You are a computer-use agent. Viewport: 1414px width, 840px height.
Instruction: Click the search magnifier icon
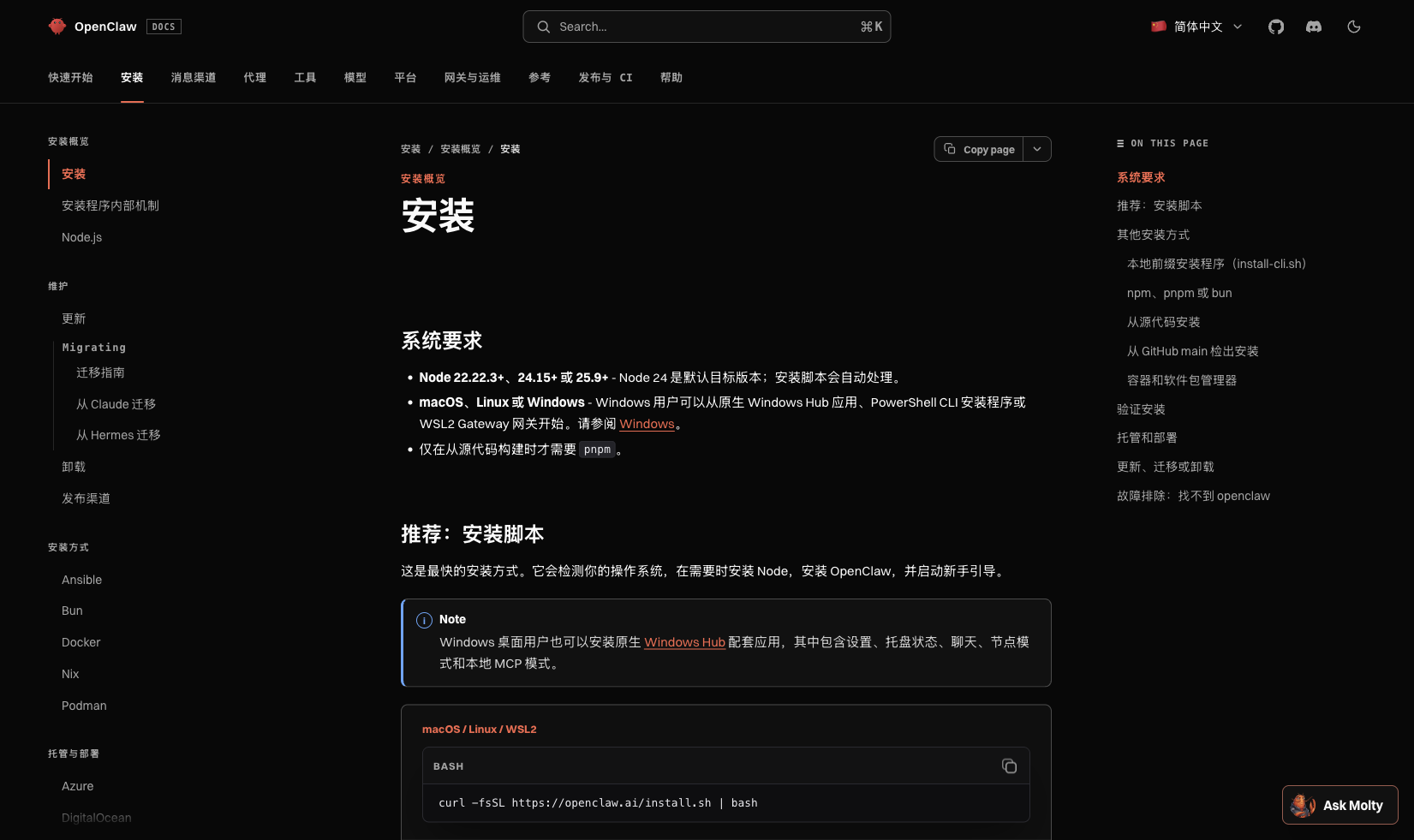(544, 27)
